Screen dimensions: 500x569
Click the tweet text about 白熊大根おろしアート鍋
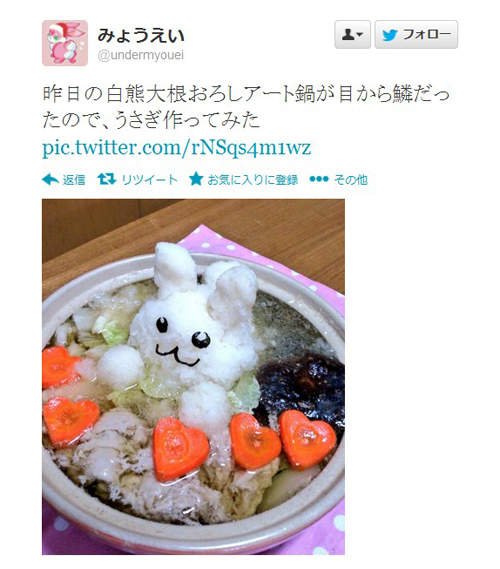pyautogui.click(x=246, y=107)
